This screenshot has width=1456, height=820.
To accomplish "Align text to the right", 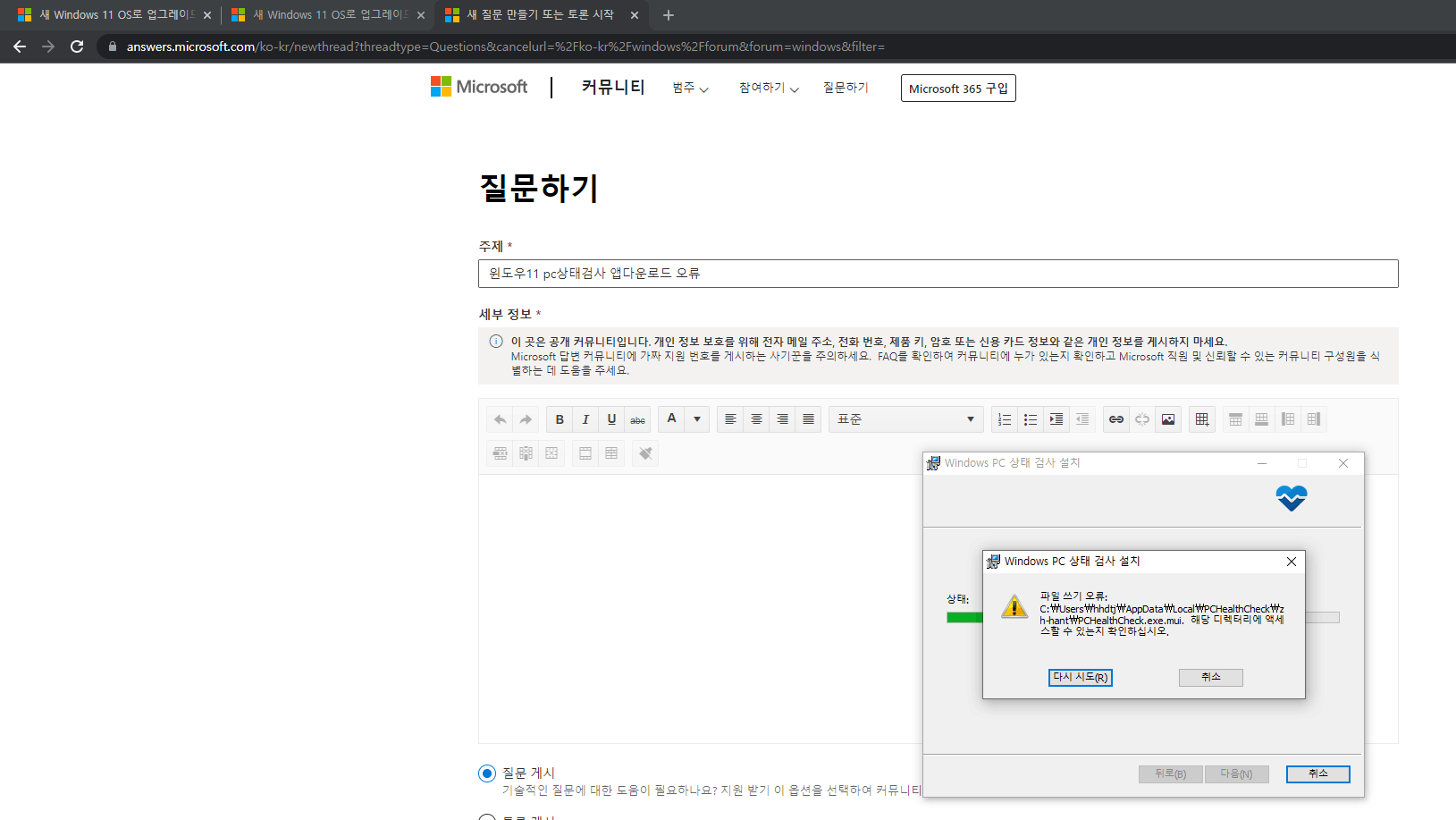I will pos(782,419).
